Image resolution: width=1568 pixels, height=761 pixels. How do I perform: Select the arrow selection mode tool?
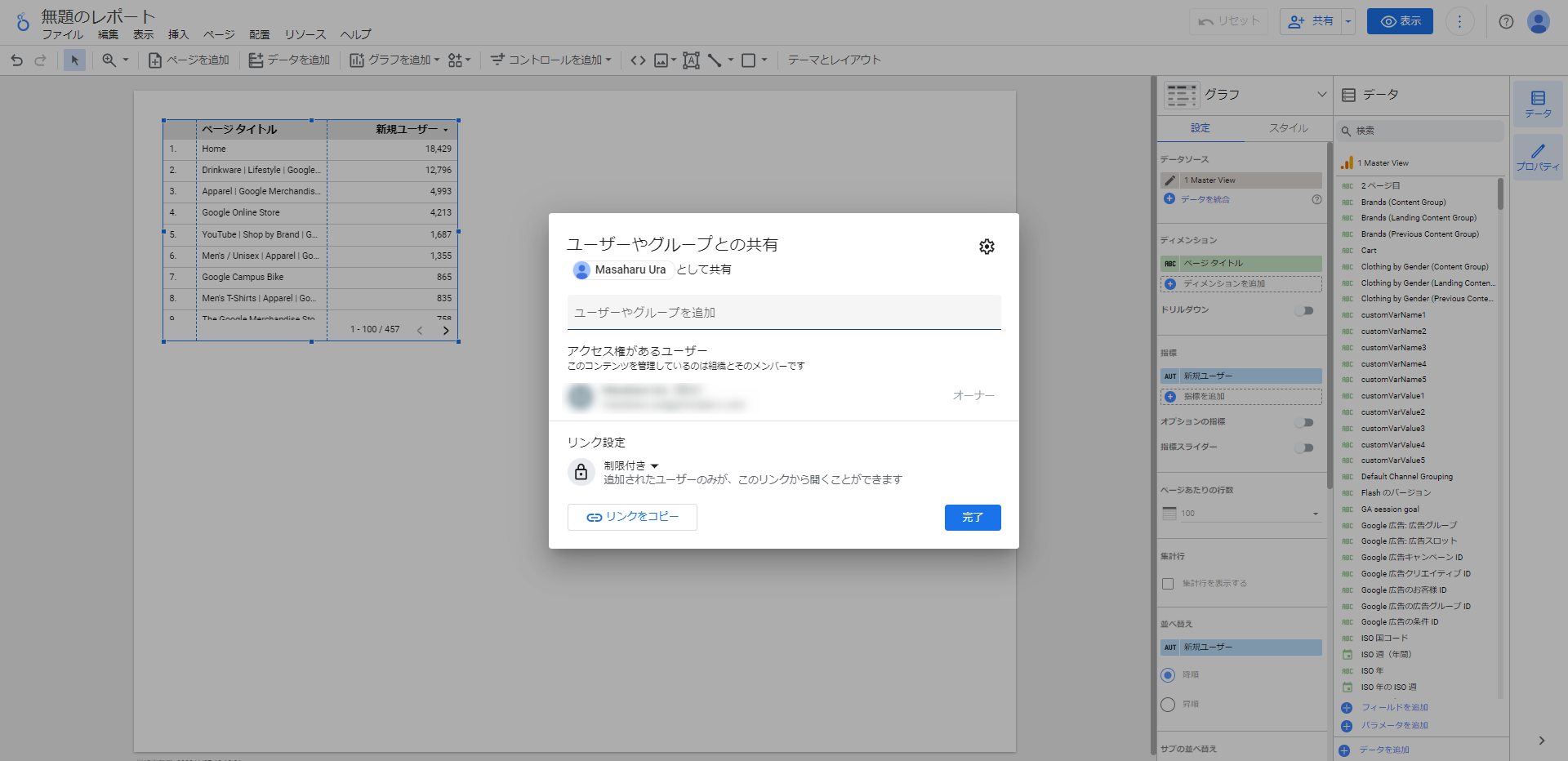click(x=74, y=60)
